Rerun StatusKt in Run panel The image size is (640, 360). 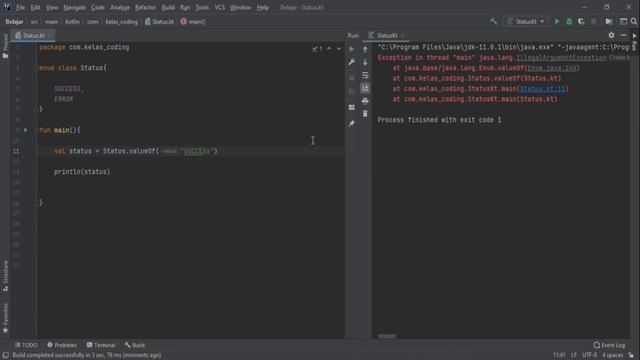point(351,49)
